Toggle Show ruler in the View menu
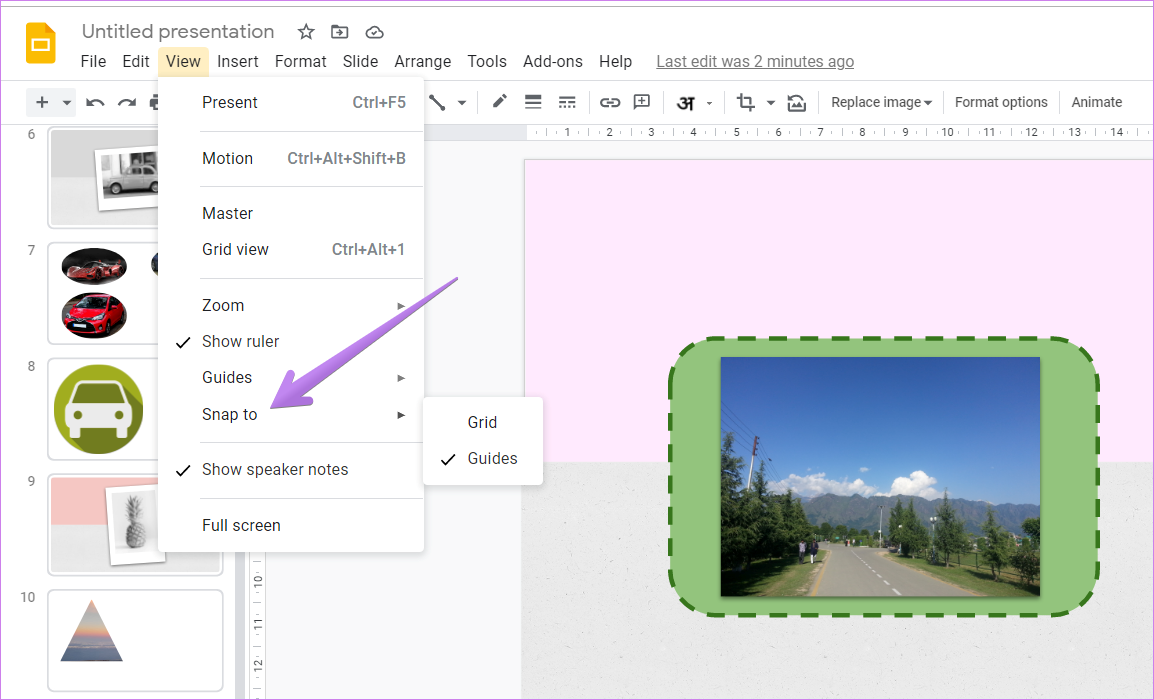 (x=240, y=341)
